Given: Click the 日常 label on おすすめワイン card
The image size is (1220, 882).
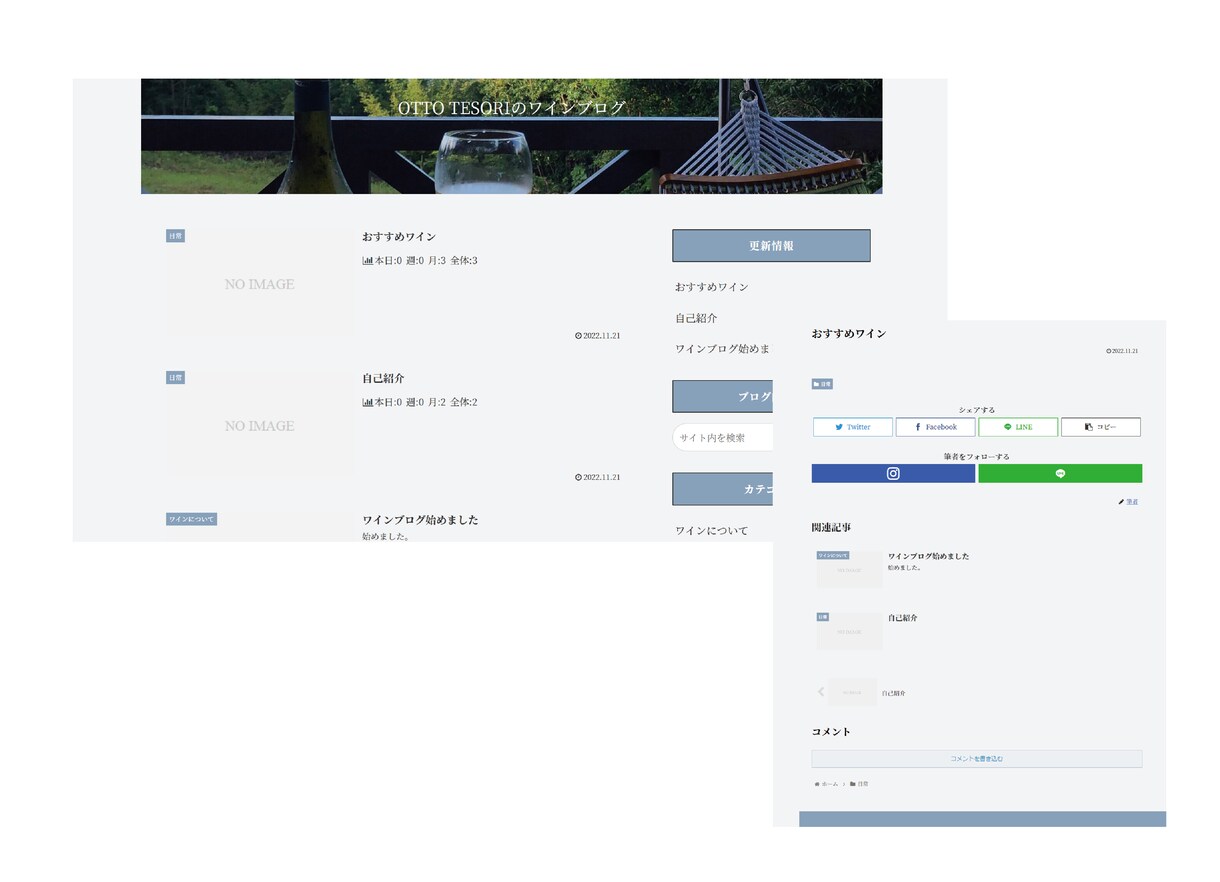Looking at the screenshot, I should [x=175, y=236].
